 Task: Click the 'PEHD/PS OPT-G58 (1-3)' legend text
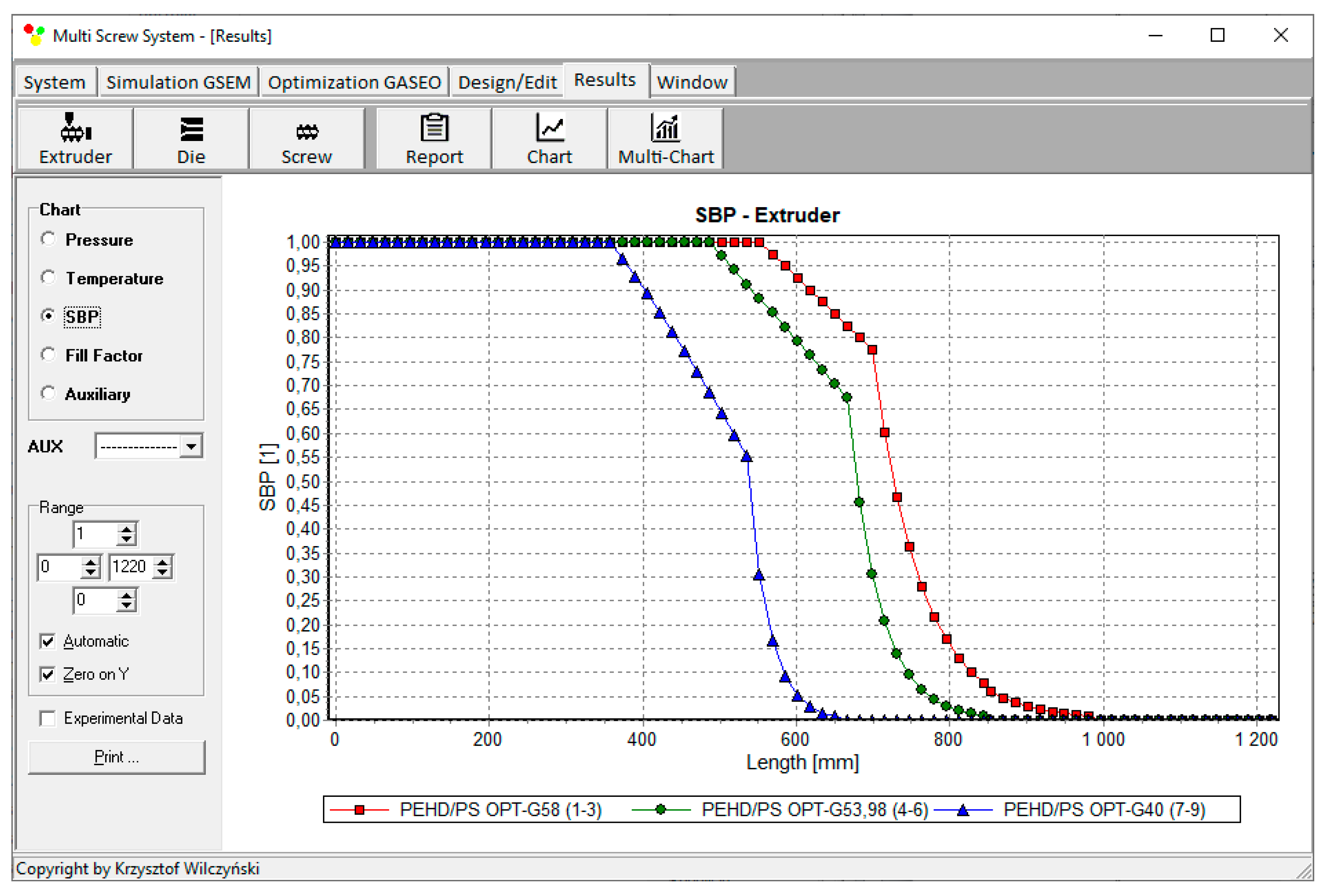(500, 810)
